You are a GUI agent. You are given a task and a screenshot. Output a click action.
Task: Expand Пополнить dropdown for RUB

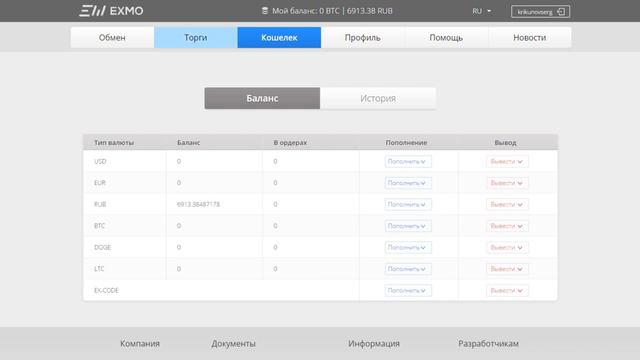pos(408,204)
